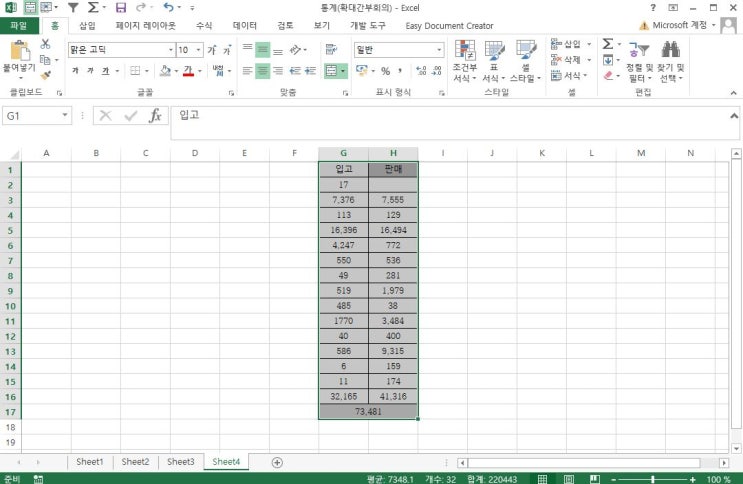Click the Percent style icon
Screen dimensions: 743x484
pos(386,71)
